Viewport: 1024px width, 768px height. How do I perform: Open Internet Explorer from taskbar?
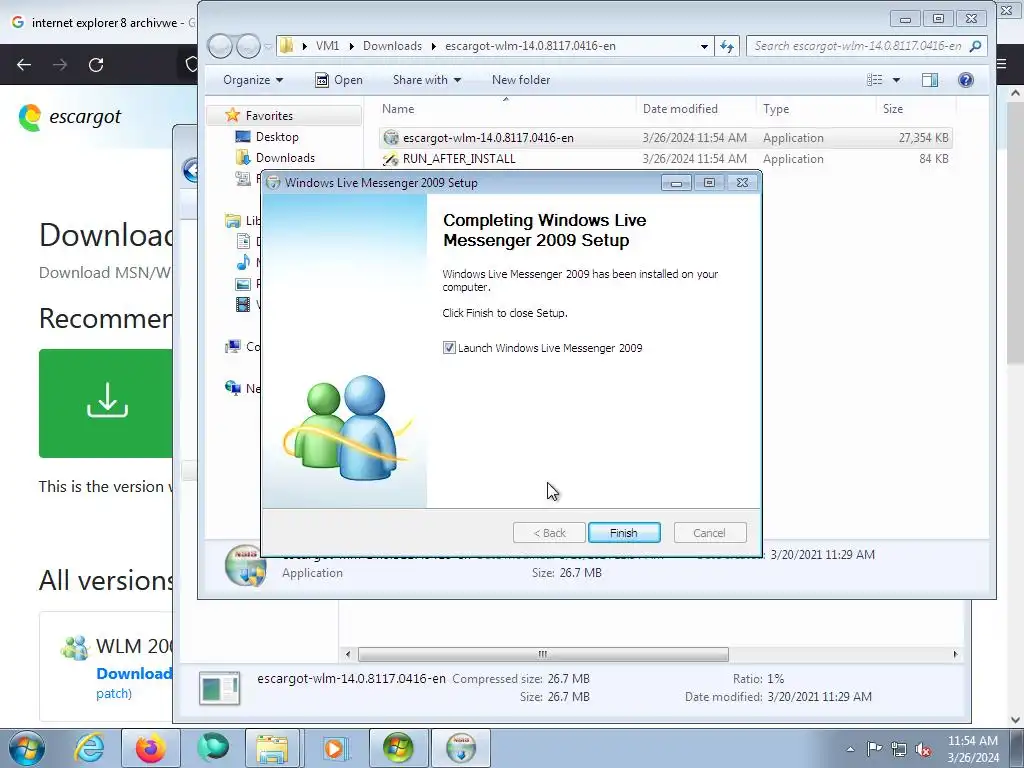click(x=89, y=748)
